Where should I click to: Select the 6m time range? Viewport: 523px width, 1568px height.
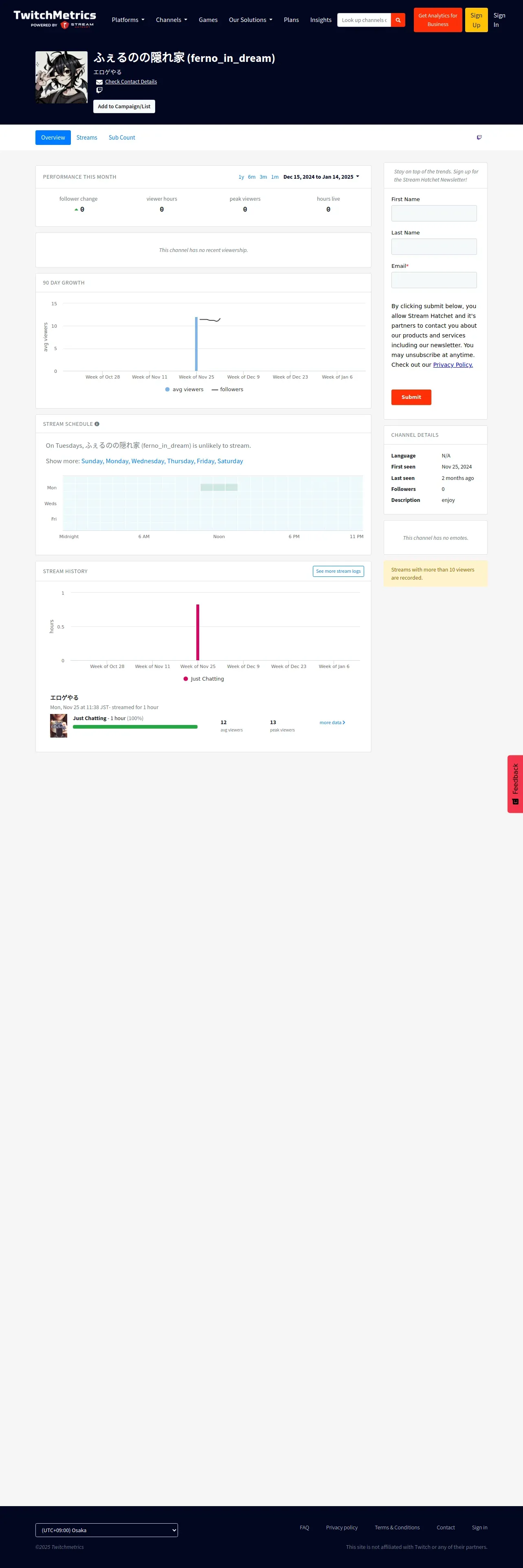click(251, 177)
